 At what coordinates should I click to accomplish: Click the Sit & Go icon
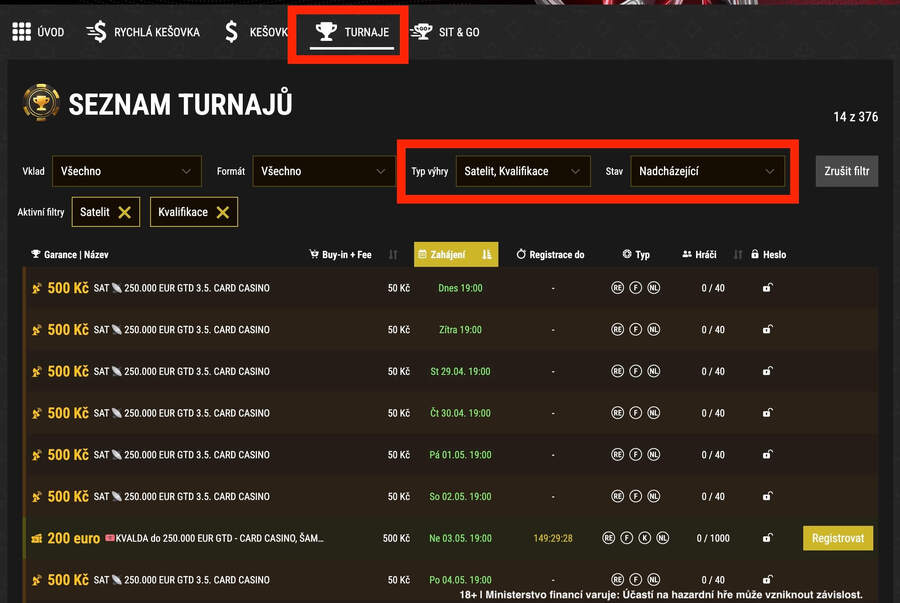pos(423,32)
